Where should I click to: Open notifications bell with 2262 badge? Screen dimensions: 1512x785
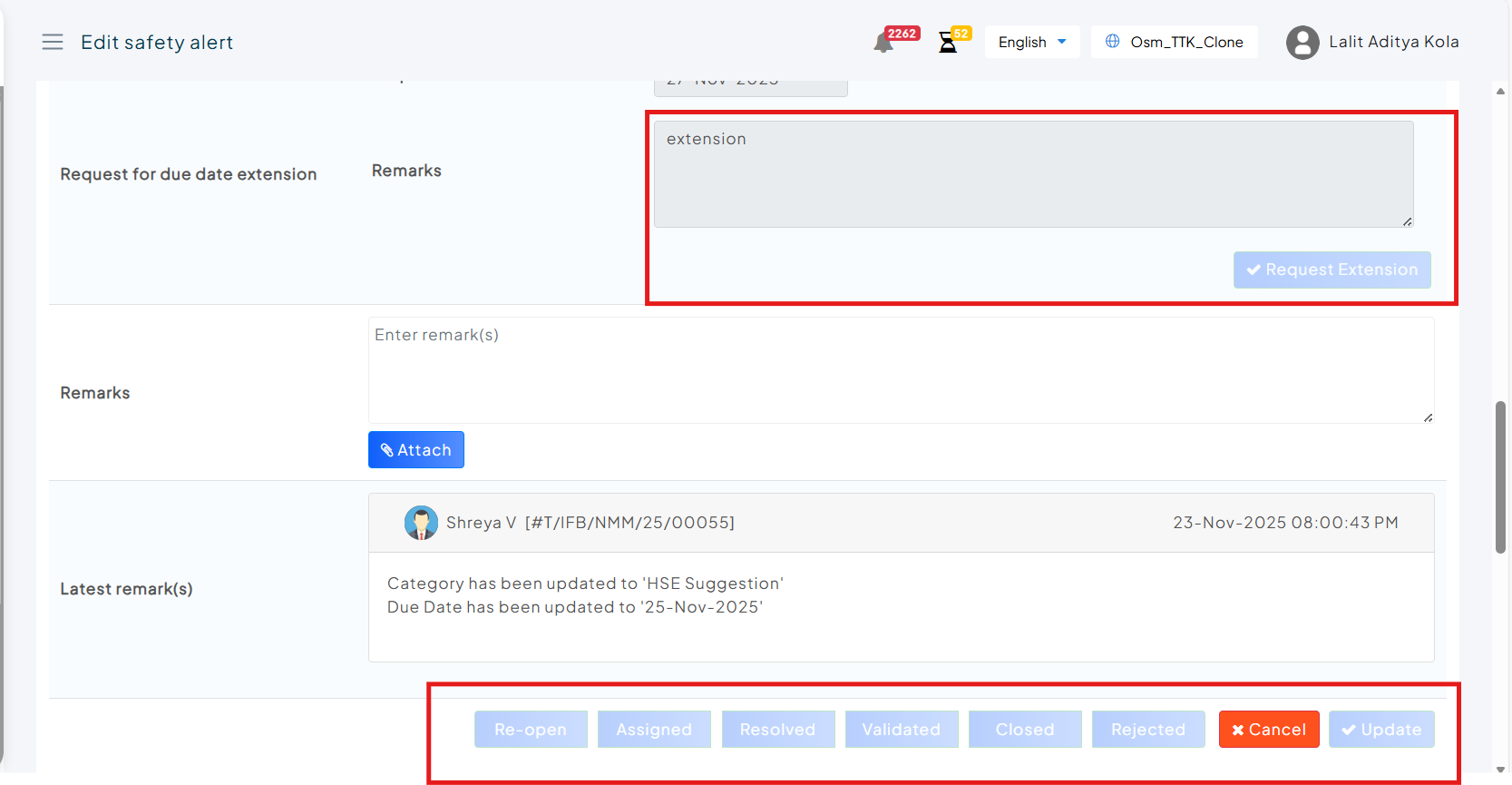883,43
